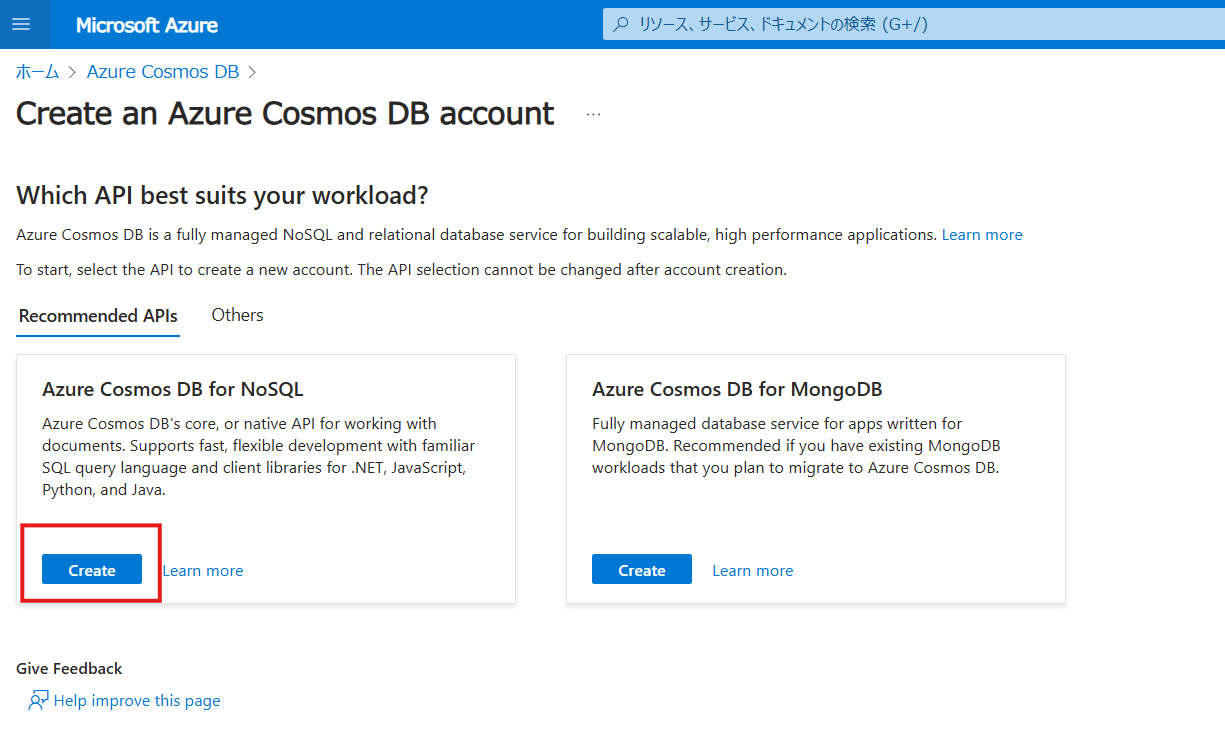
Task: Open the Azure Cosmos DB breadcrumb link
Action: 162,72
